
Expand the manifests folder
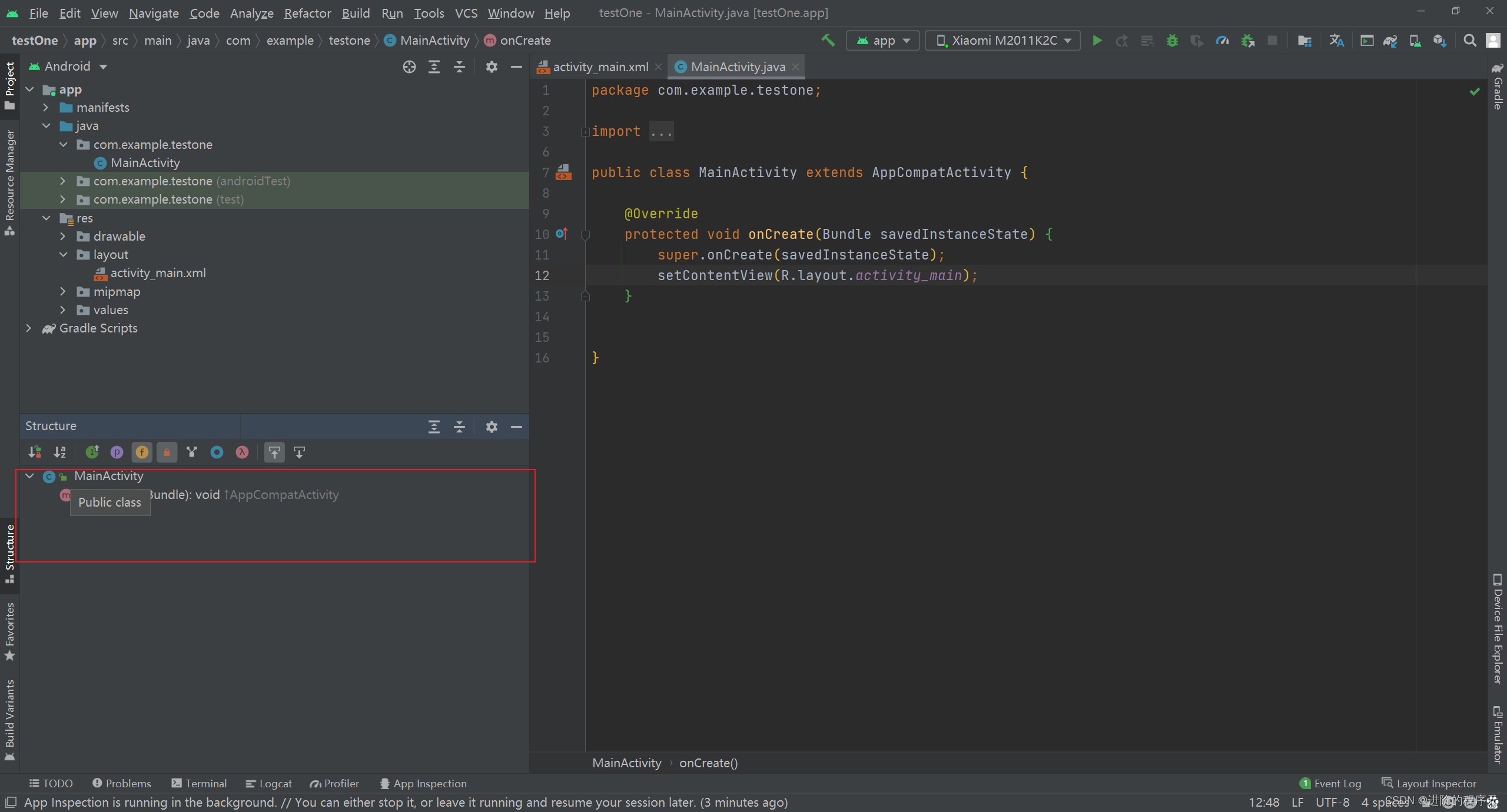point(45,108)
